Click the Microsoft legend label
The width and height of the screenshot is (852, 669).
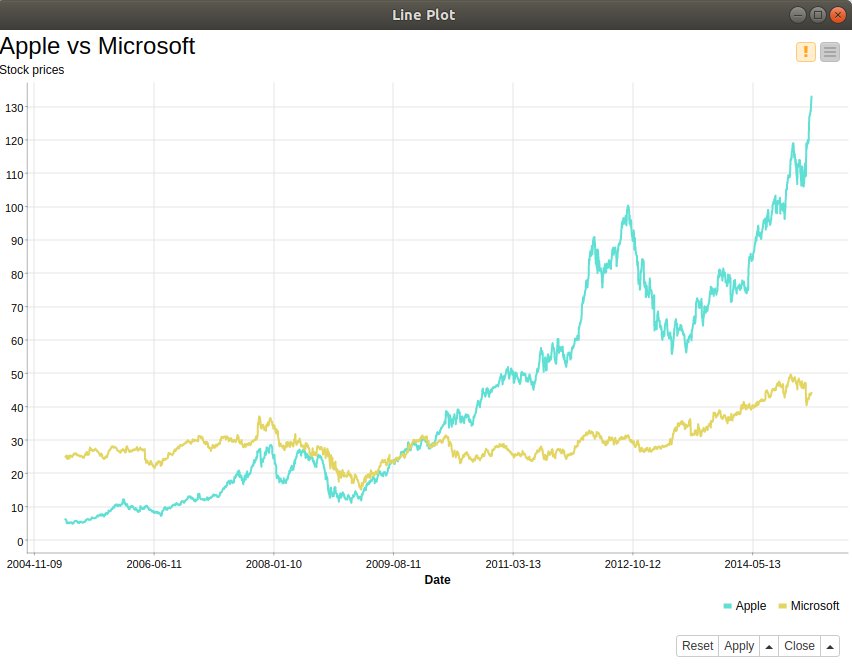point(815,606)
